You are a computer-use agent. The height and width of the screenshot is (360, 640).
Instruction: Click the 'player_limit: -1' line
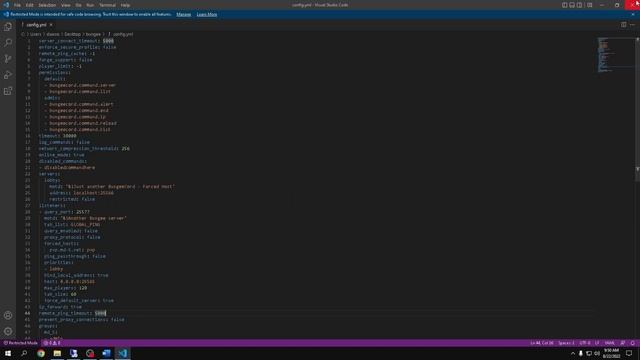[60, 66]
